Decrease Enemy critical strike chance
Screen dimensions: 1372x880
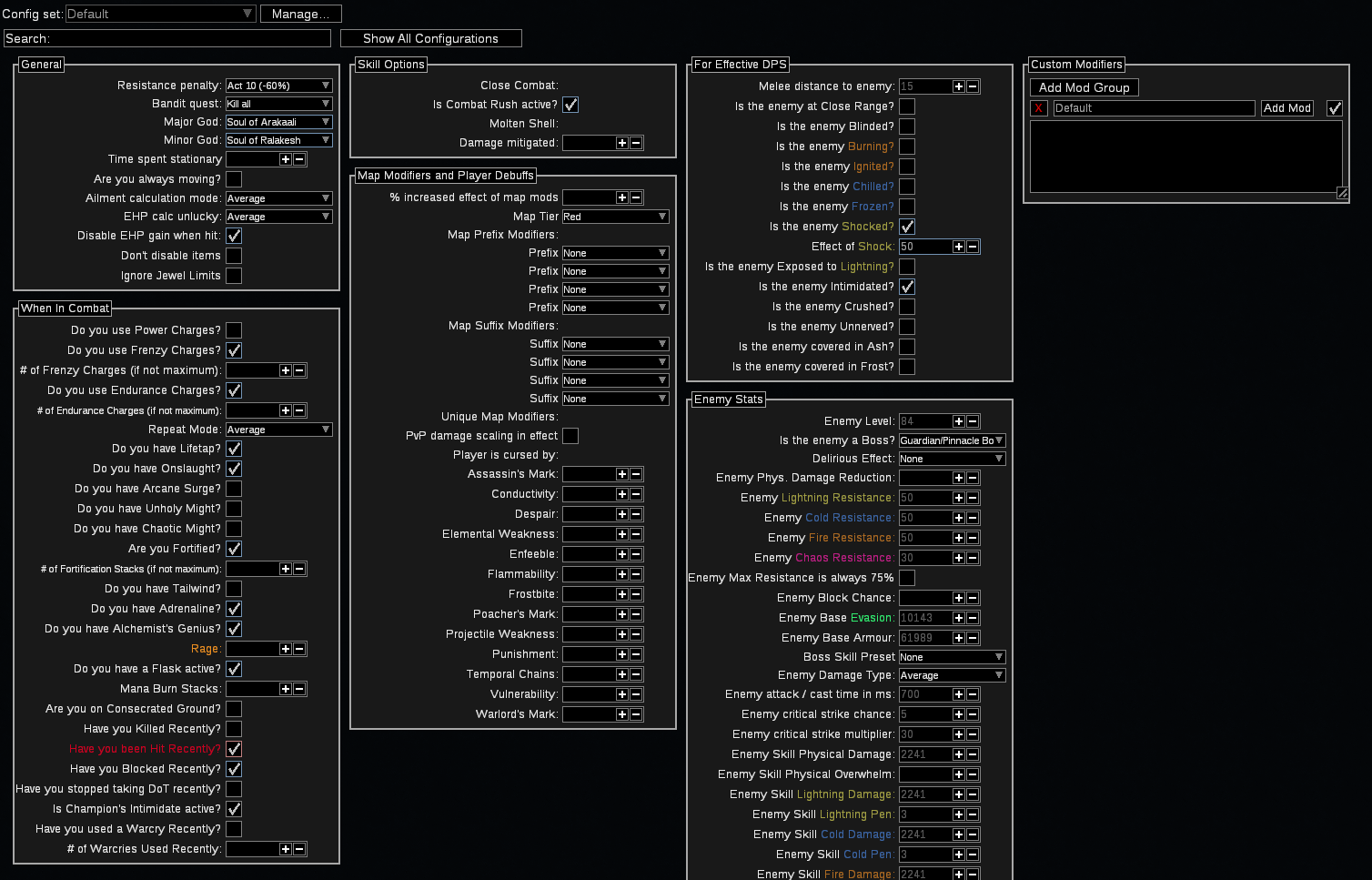[973, 714]
